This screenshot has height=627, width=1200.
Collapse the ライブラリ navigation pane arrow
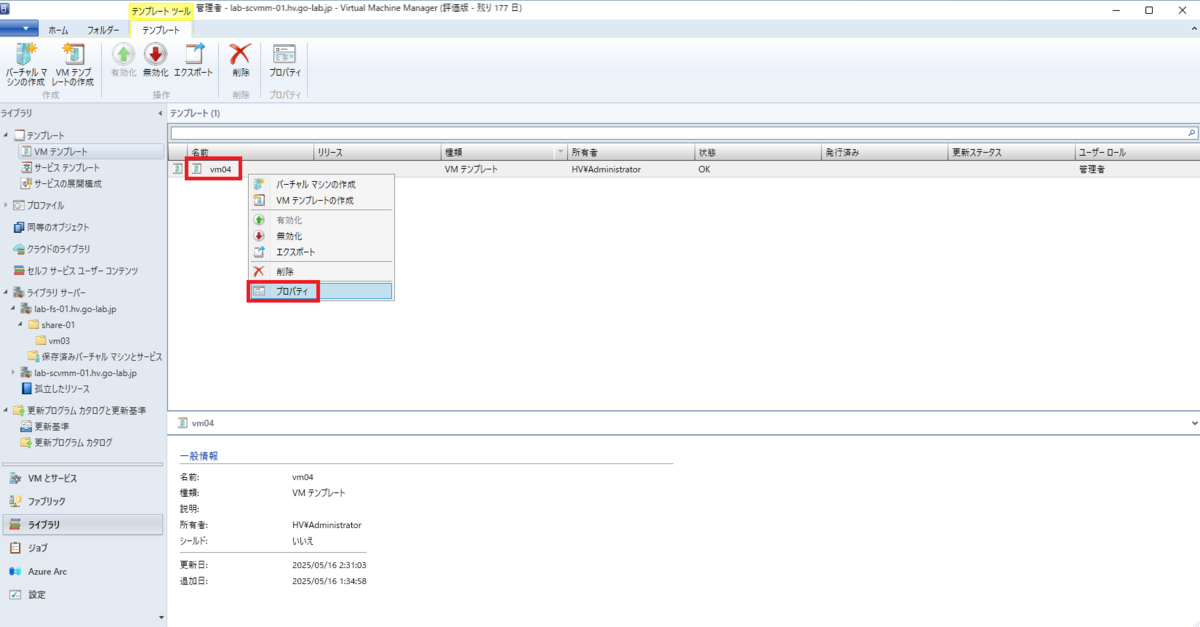click(x=161, y=113)
